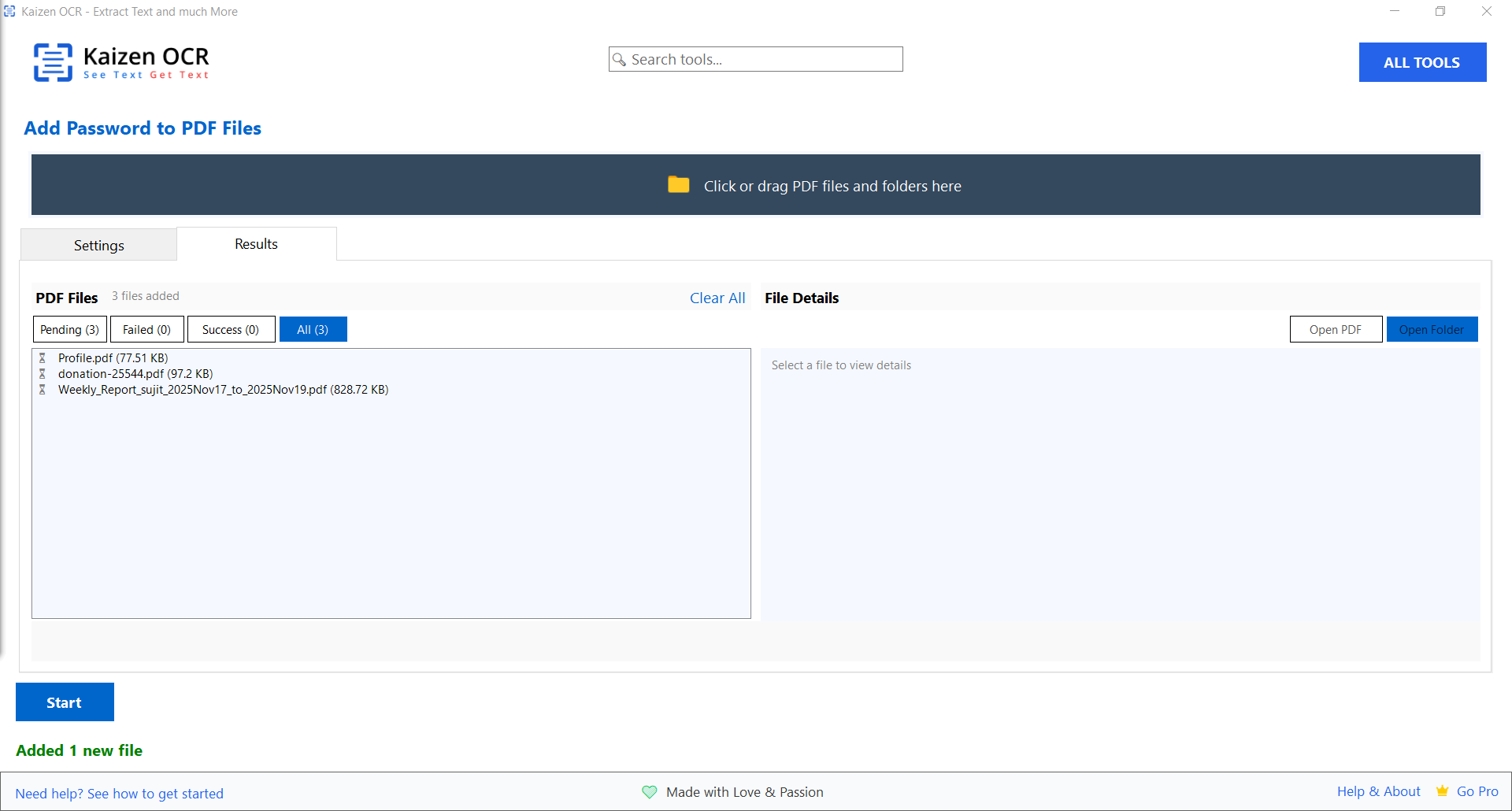Select Weekly_Report_sujit PDF in file list
The image size is (1512, 811).
pyautogui.click(x=223, y=390)
